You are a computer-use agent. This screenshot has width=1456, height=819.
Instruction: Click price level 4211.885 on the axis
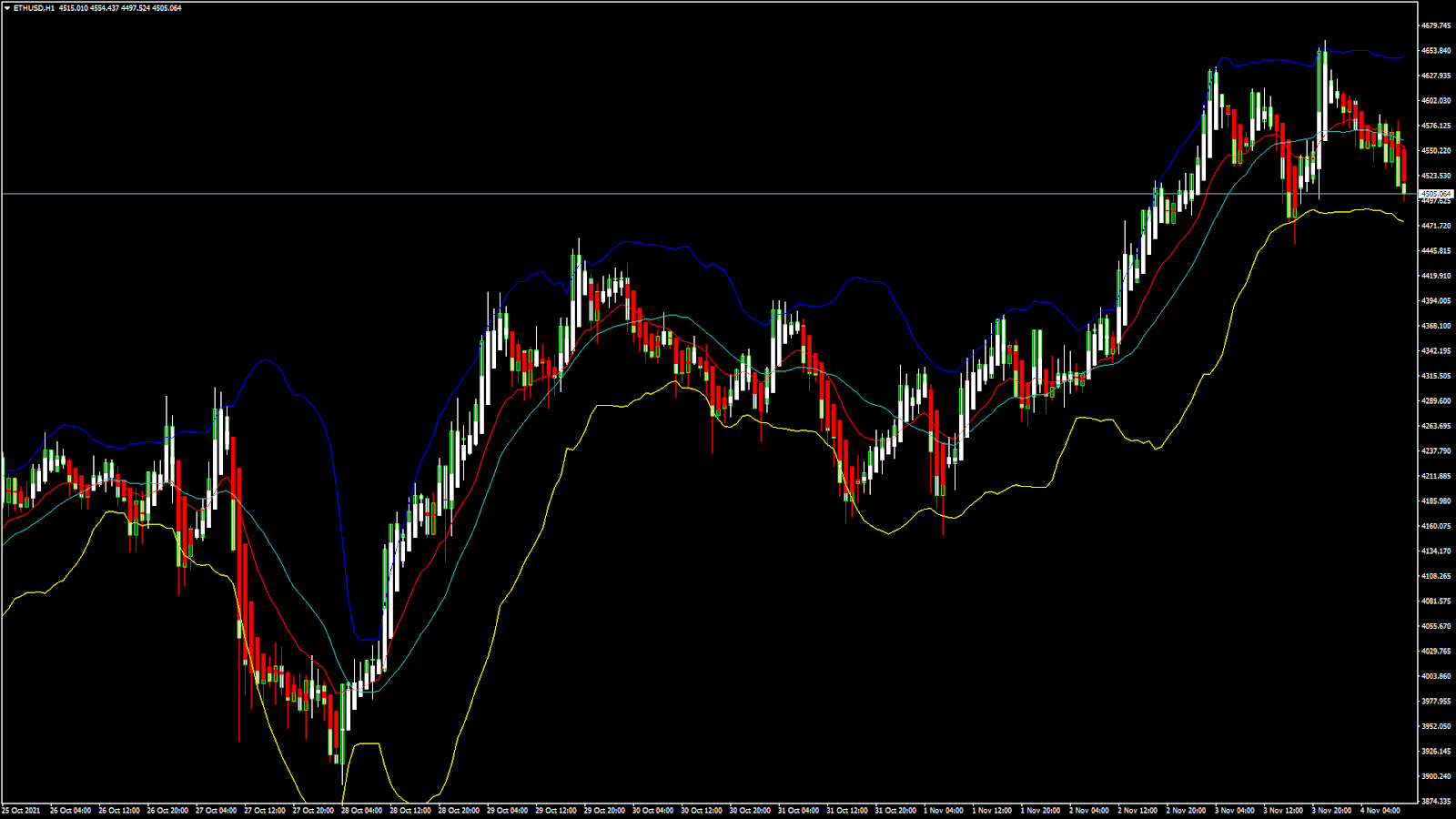[1436, 476]
